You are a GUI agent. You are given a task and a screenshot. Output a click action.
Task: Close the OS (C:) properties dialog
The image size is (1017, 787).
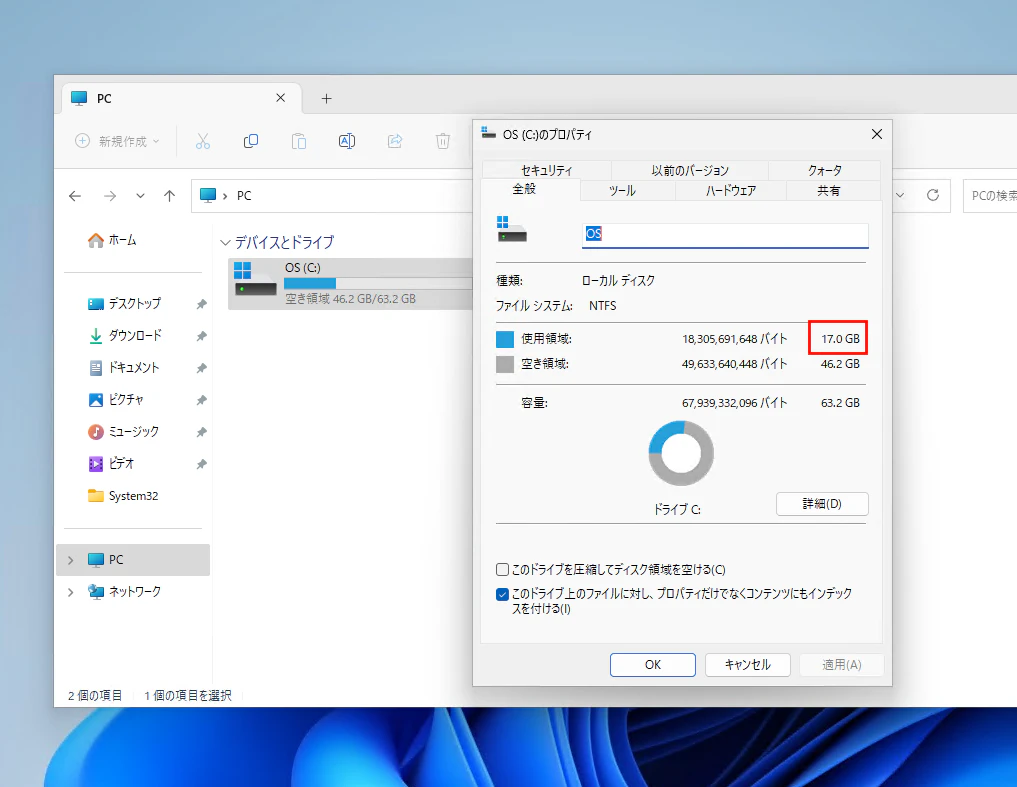point(877,134)
